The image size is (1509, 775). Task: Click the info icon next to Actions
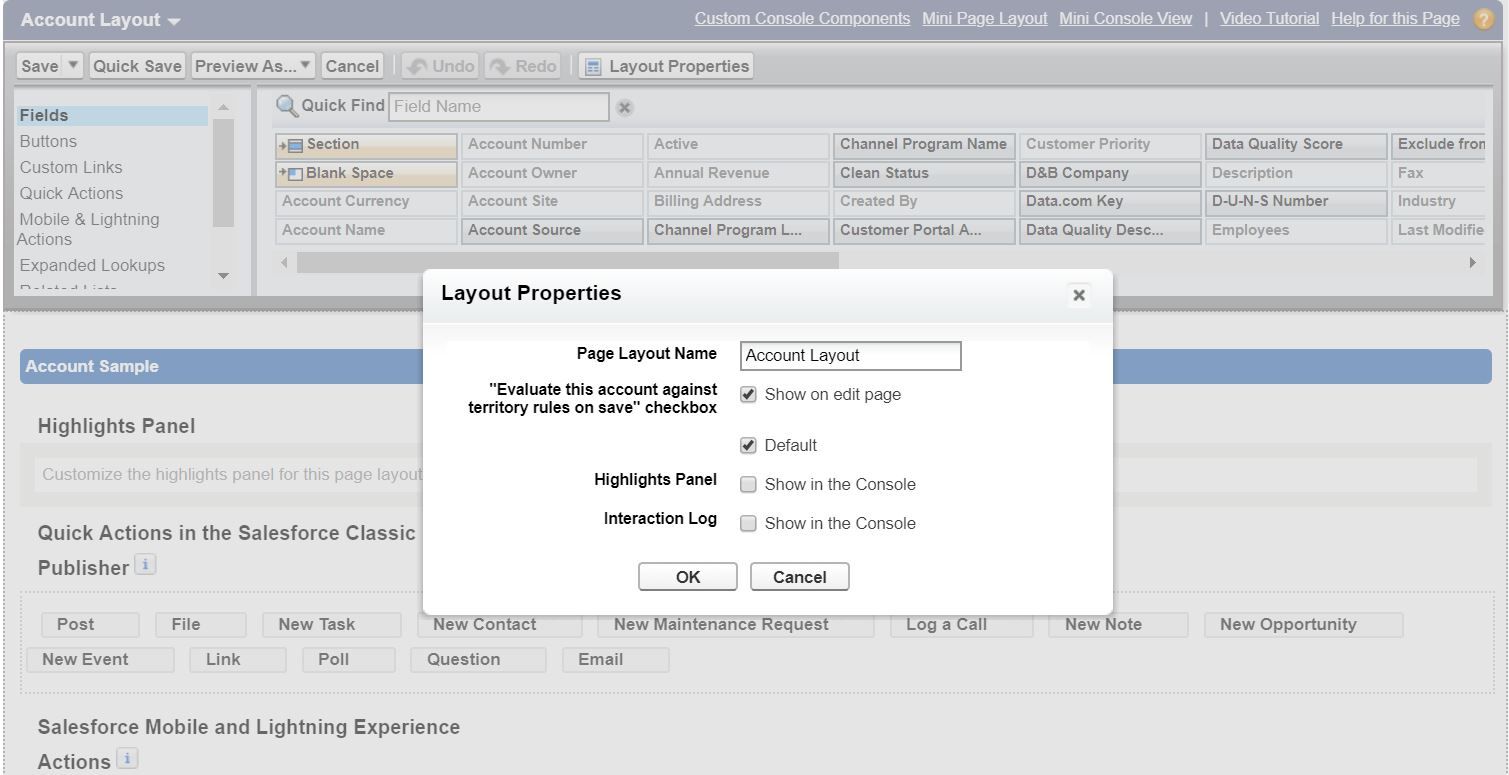[x=126, y=760]
